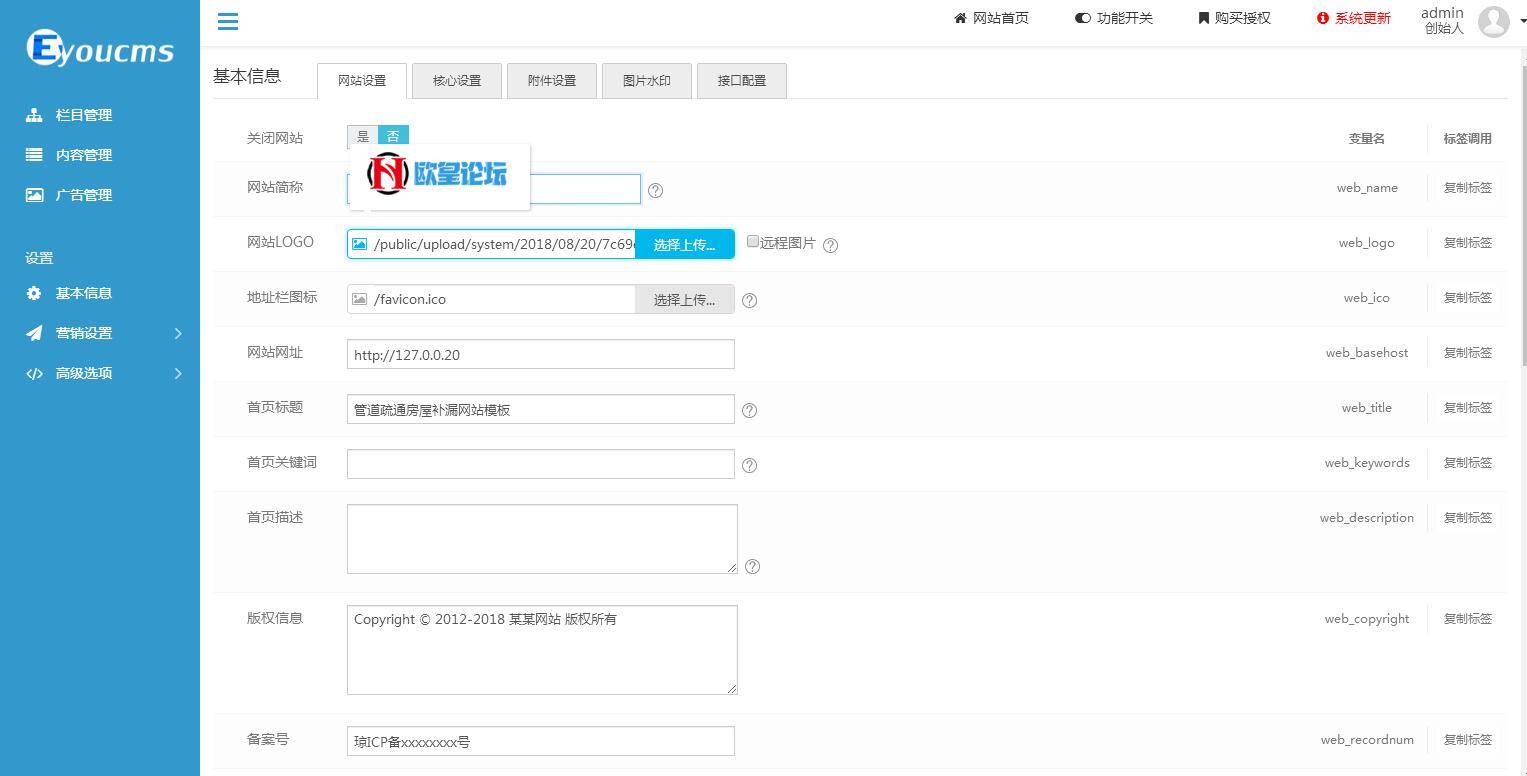
Task: Set 关闭网站 to 是
Action: [363, 136]
